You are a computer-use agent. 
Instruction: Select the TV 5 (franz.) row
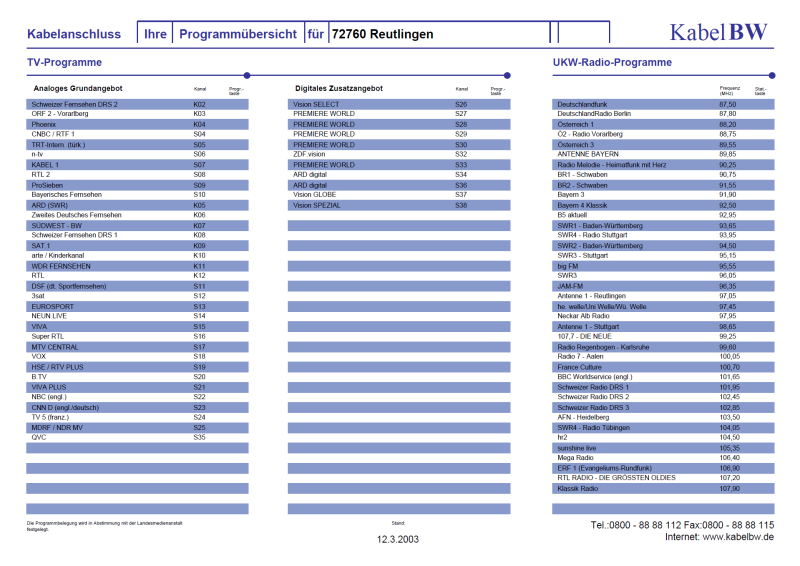tap(137, 417)
